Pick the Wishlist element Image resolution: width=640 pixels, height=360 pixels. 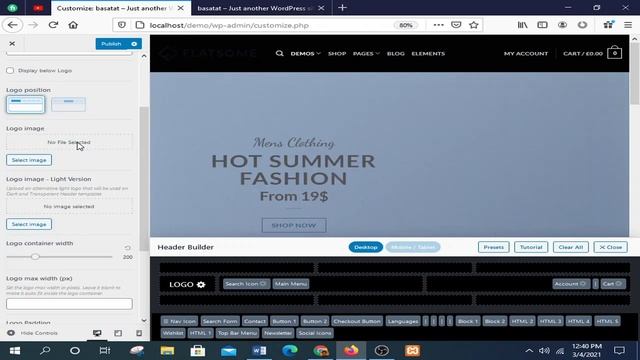[x=173, y=333]
